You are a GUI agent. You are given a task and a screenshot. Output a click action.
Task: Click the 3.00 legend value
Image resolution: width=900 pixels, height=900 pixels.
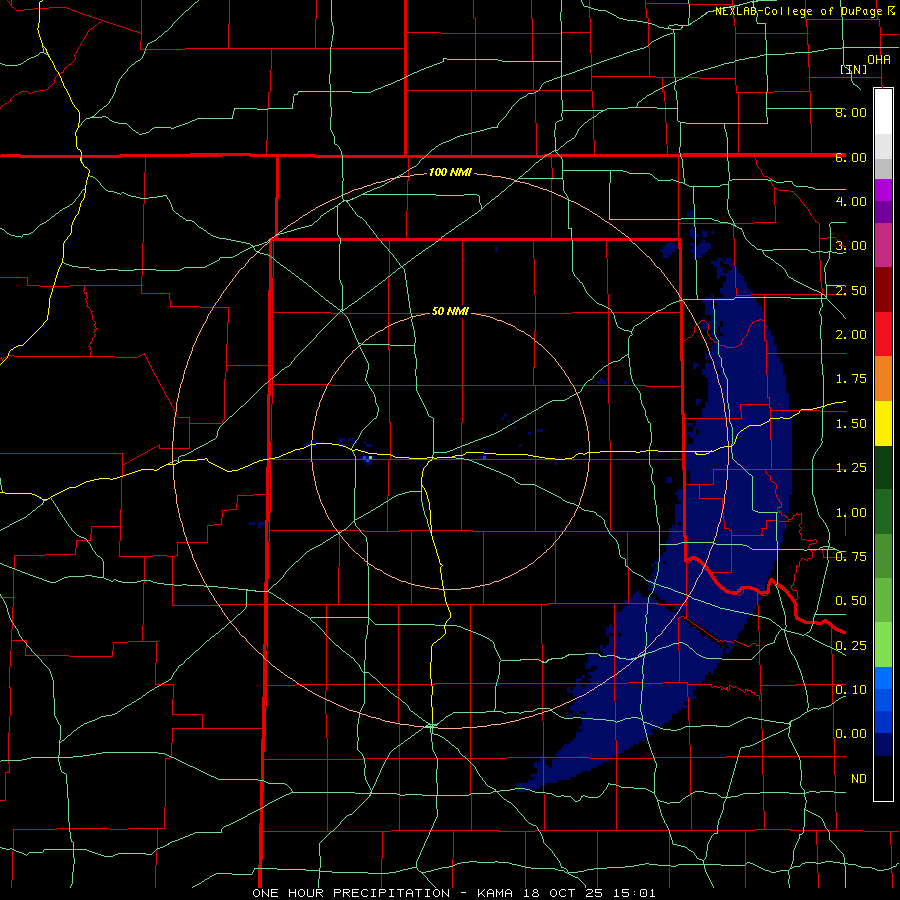(x=851, y=246)
